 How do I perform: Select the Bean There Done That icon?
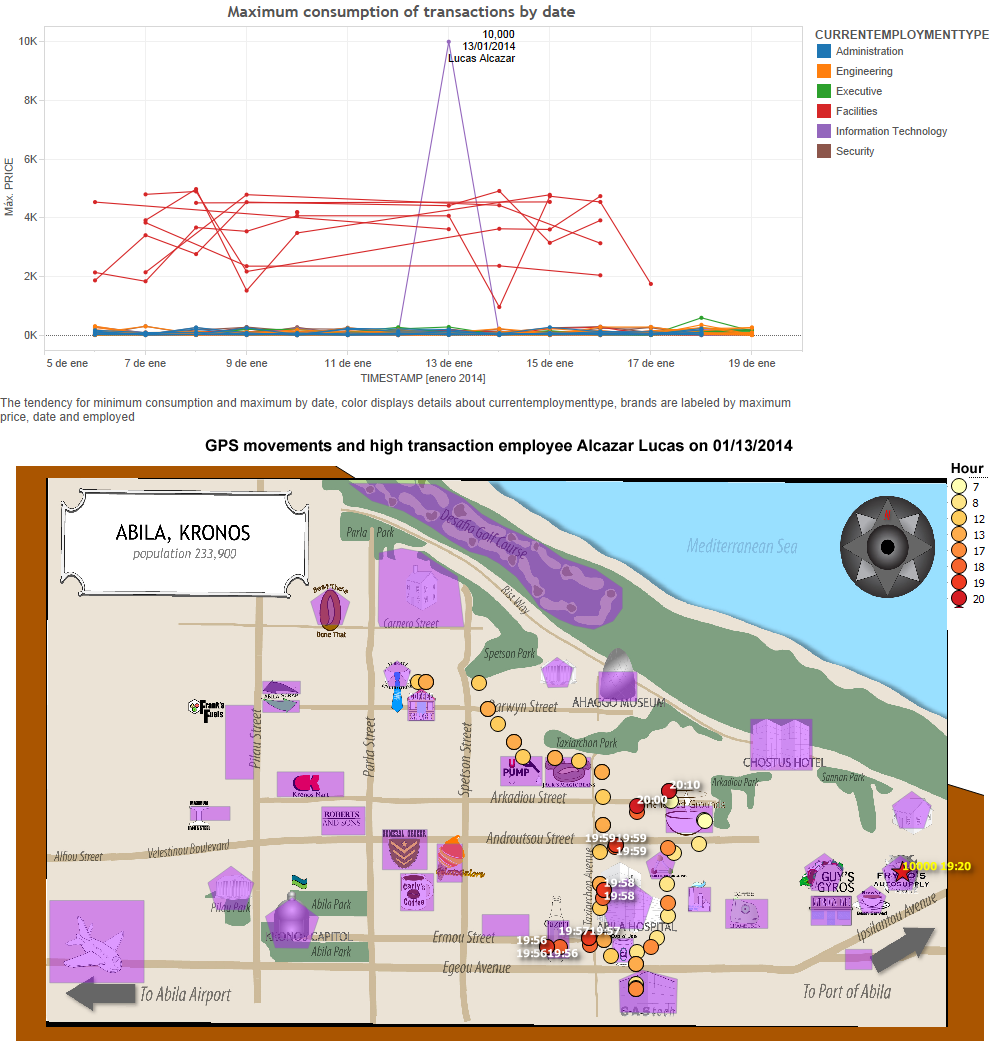(330, 608)
